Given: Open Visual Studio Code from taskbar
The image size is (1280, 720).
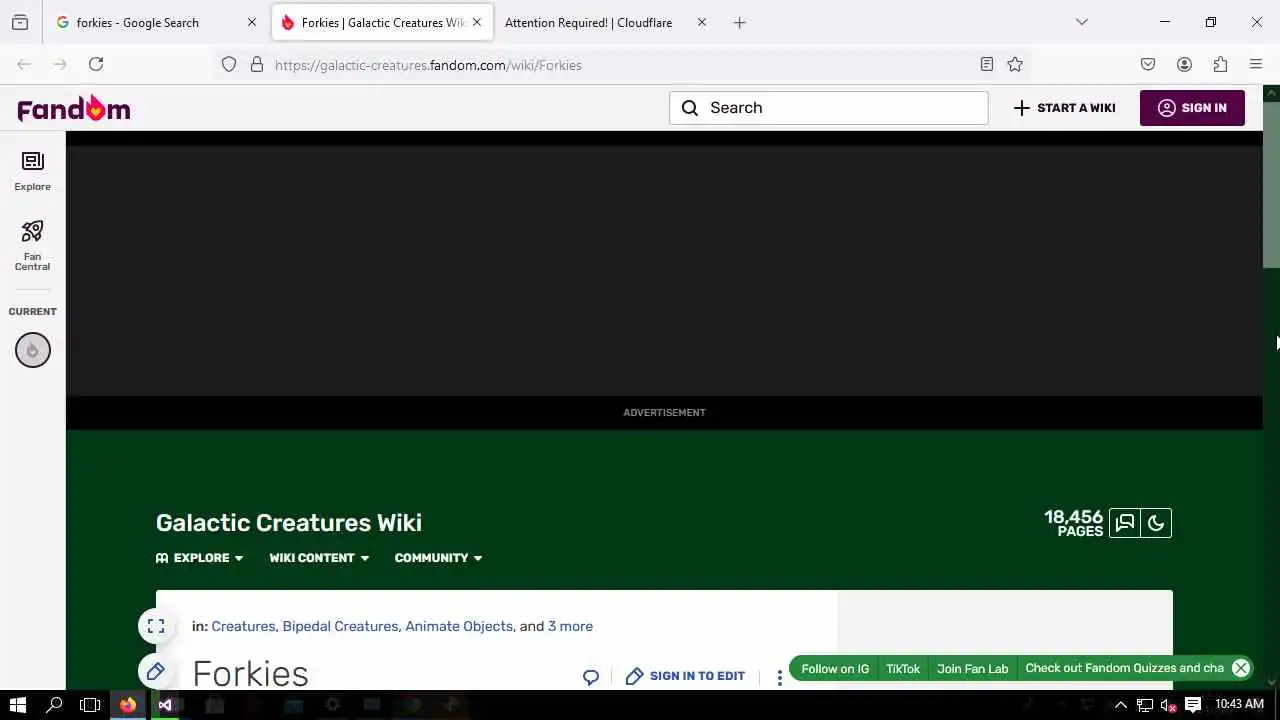Looking at the screenshot, I should 165,705.
